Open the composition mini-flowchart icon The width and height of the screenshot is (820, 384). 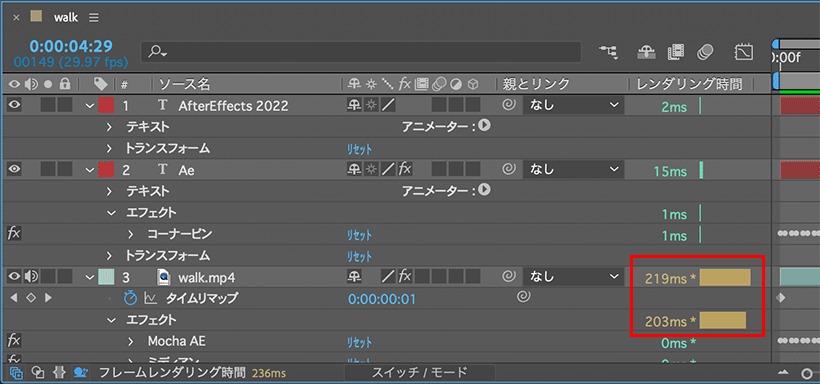[x=608, y=52]
